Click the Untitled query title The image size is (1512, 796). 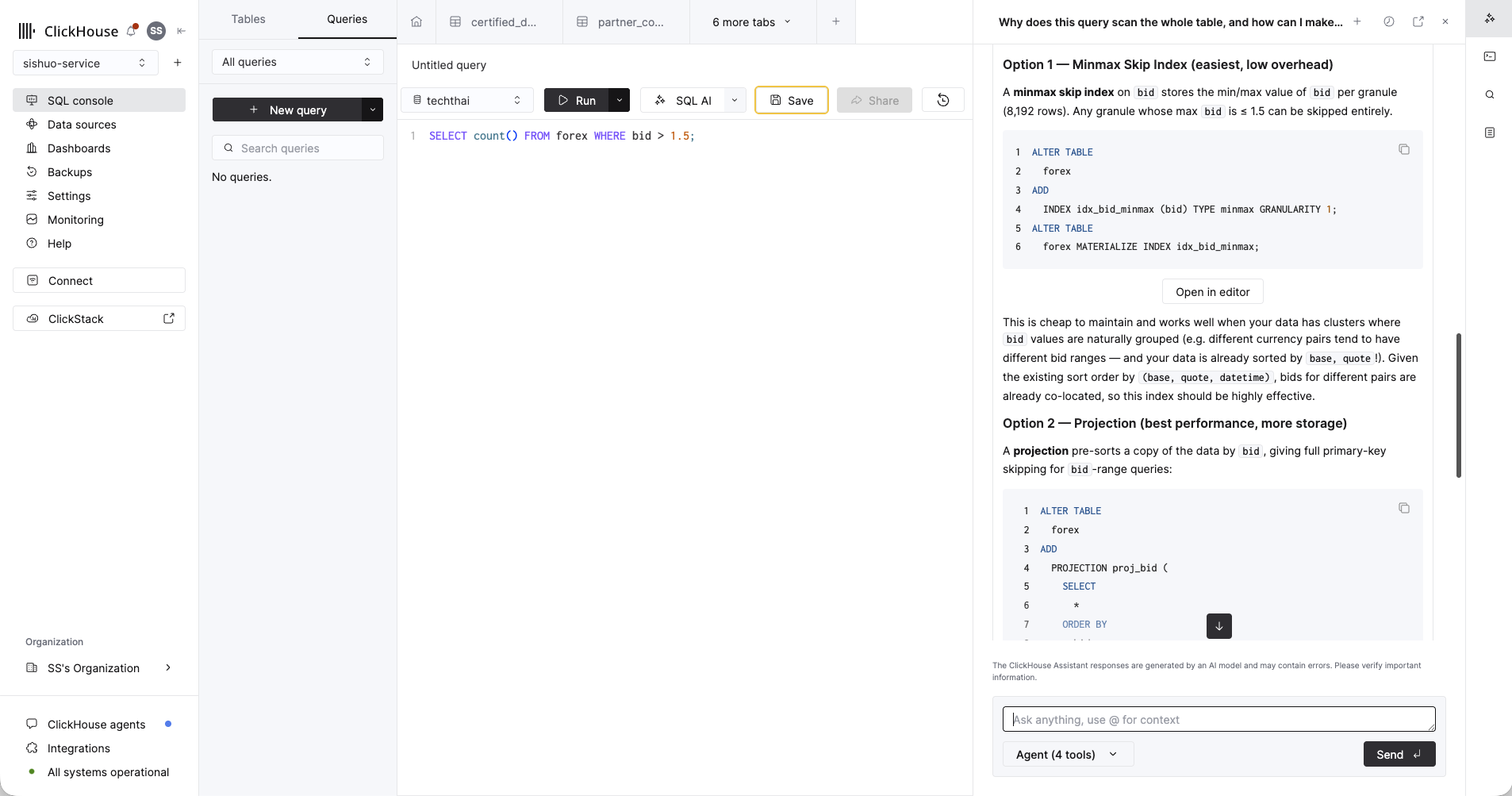[x=449, y=65]
